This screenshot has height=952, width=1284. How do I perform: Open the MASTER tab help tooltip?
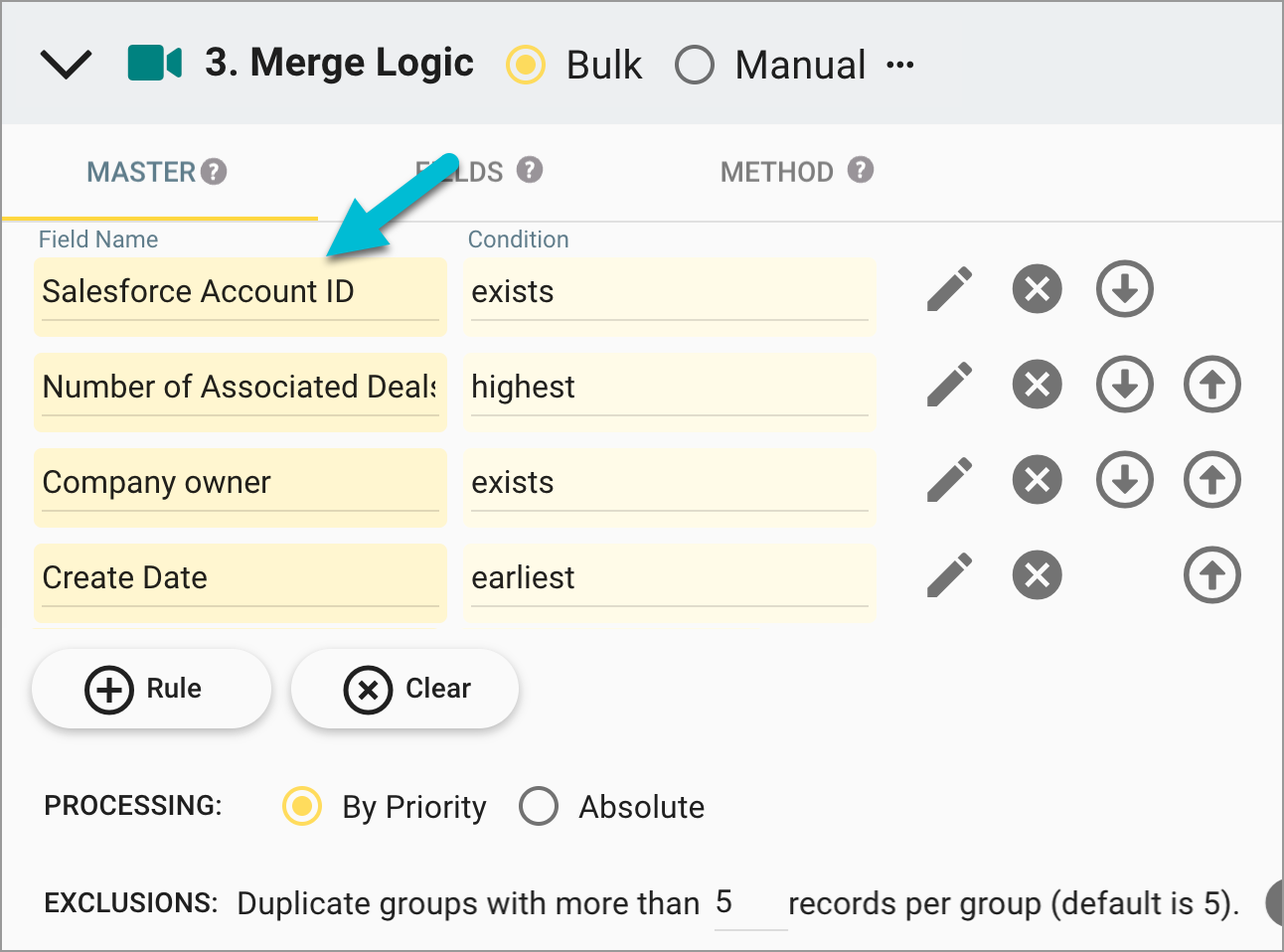215,170
